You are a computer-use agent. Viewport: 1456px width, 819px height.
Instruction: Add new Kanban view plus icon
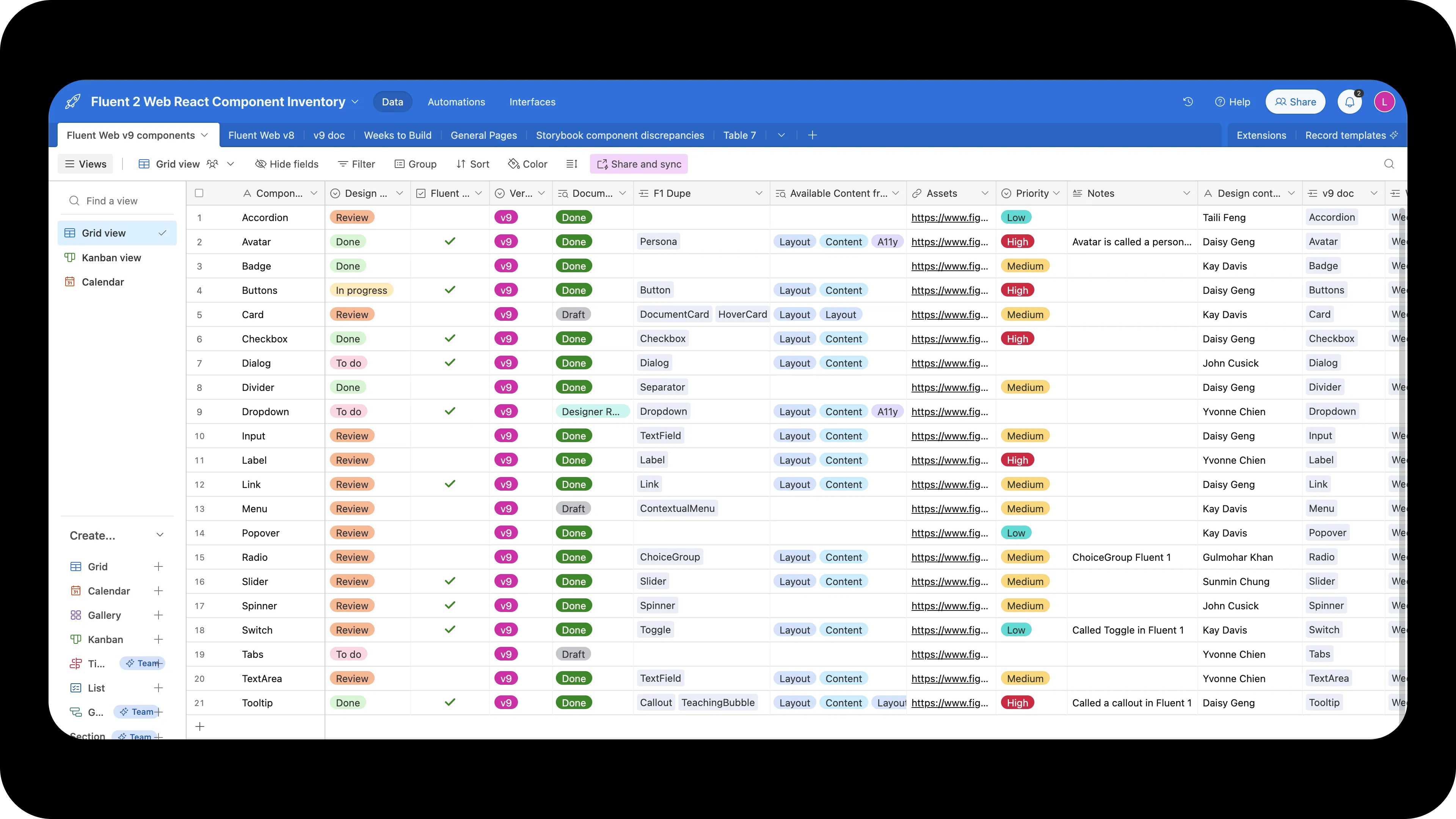[159, 639]
